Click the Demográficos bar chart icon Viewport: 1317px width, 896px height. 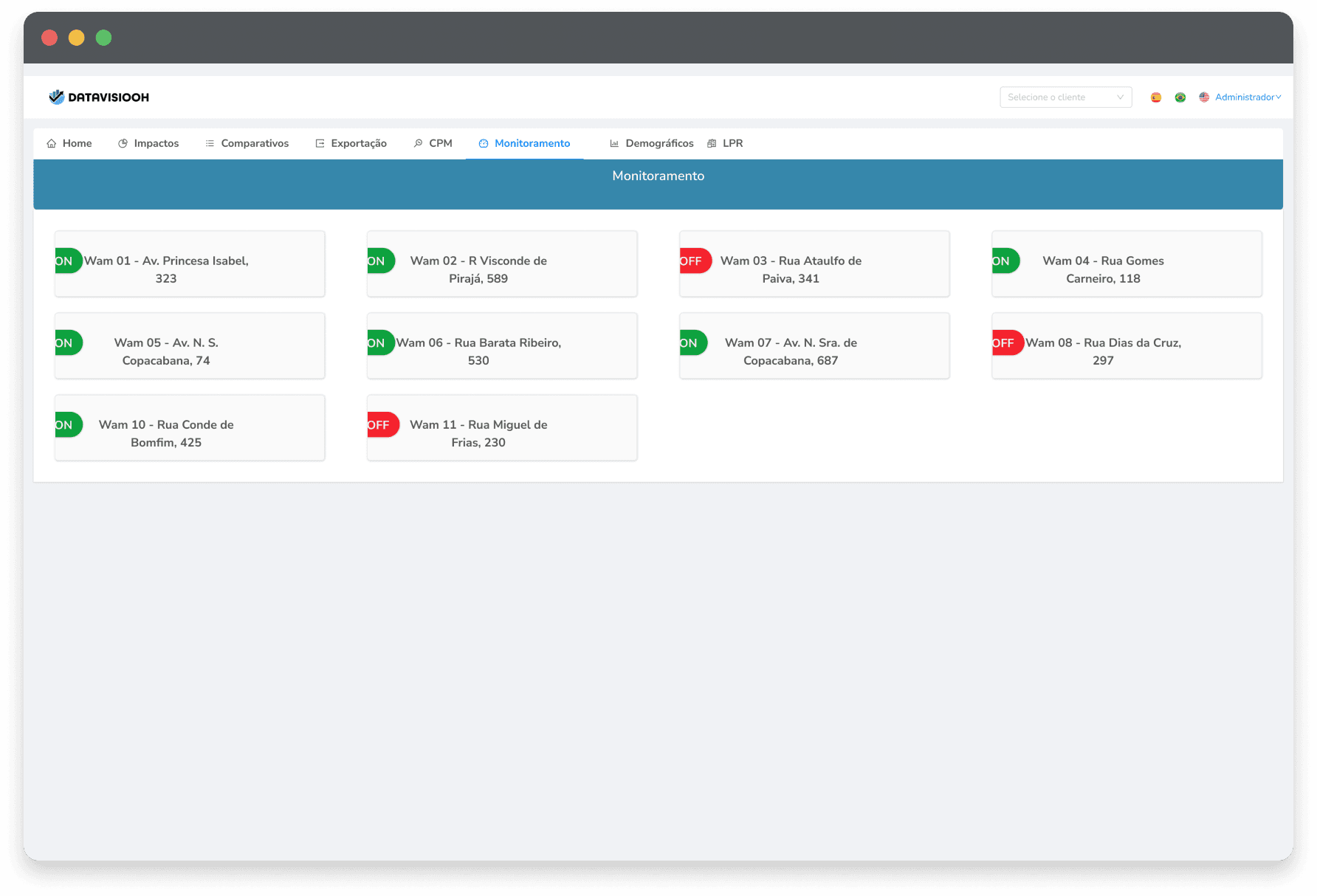[x=614, y=144]
